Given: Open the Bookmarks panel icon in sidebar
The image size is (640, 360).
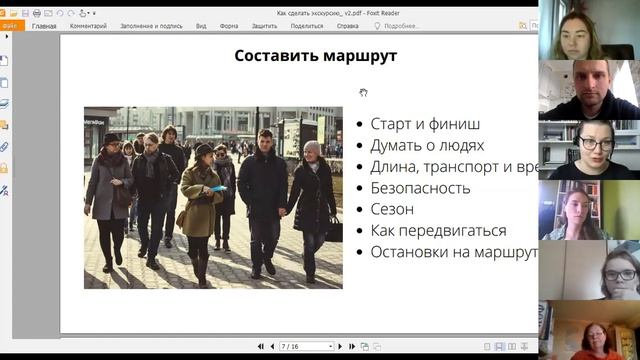Looking at the screenshot, I should (4, 61).
